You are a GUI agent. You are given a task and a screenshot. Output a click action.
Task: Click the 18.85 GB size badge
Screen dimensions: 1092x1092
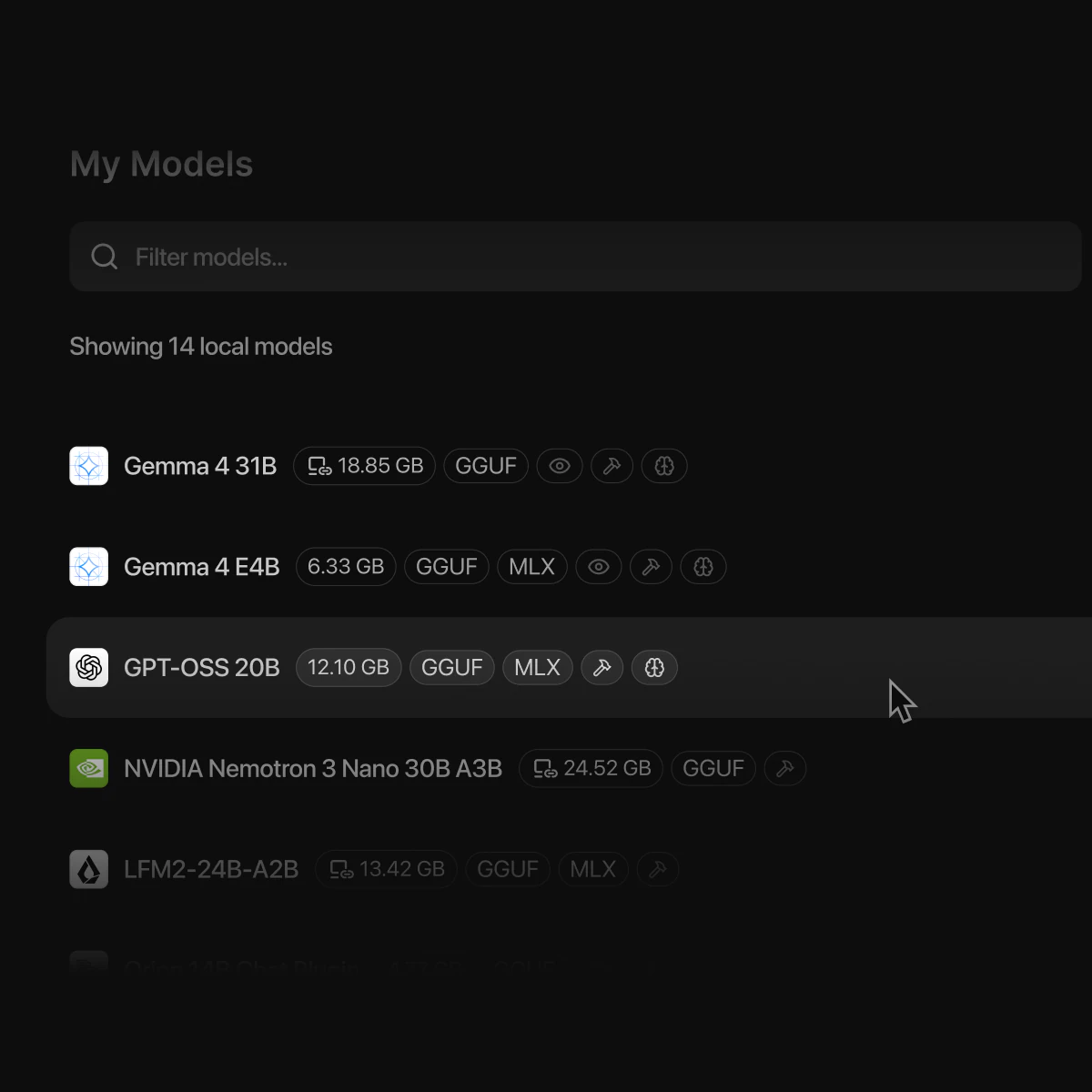(364, 466)
